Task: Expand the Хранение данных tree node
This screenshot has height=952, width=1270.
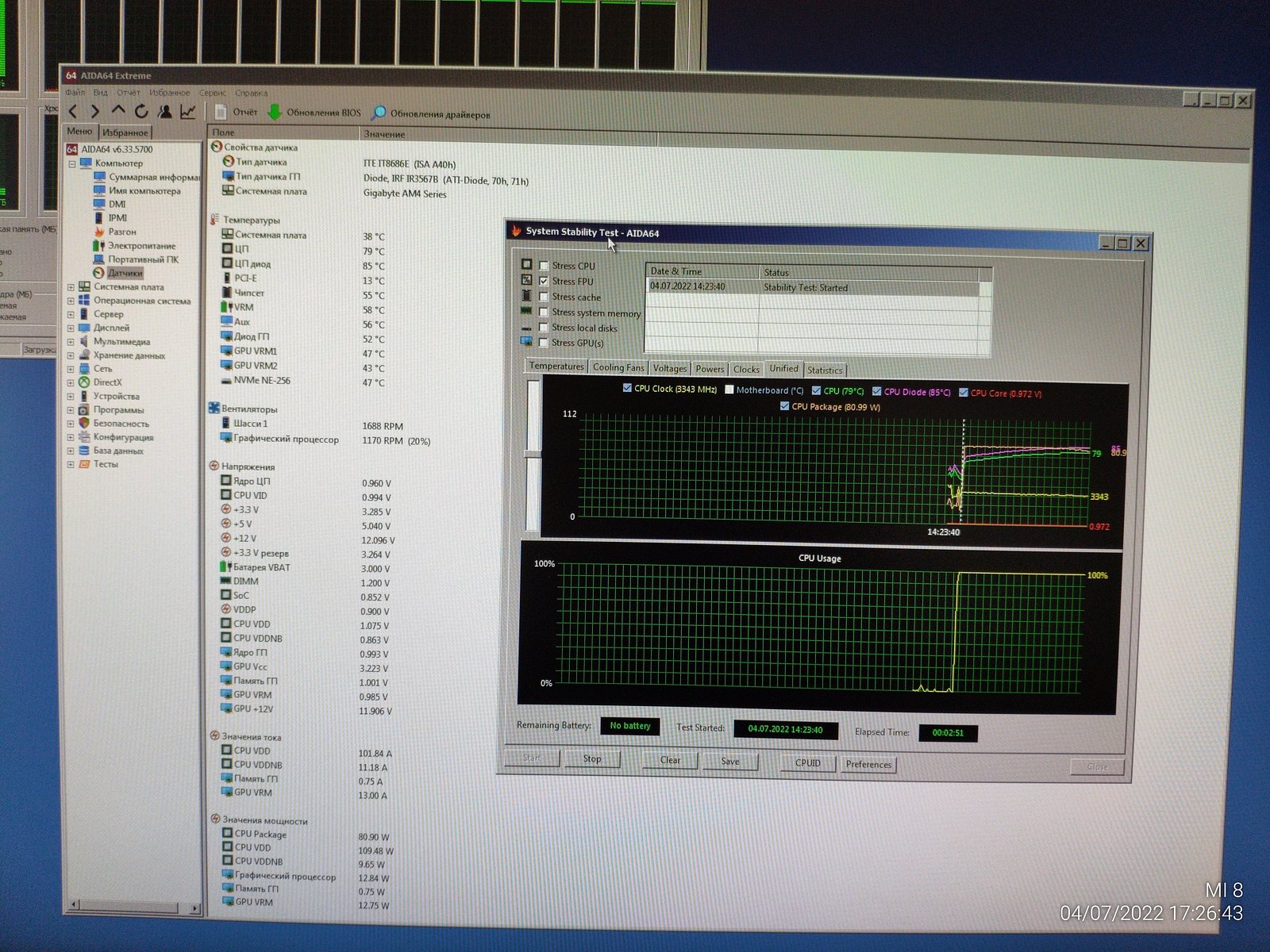Action: point(71,355)
